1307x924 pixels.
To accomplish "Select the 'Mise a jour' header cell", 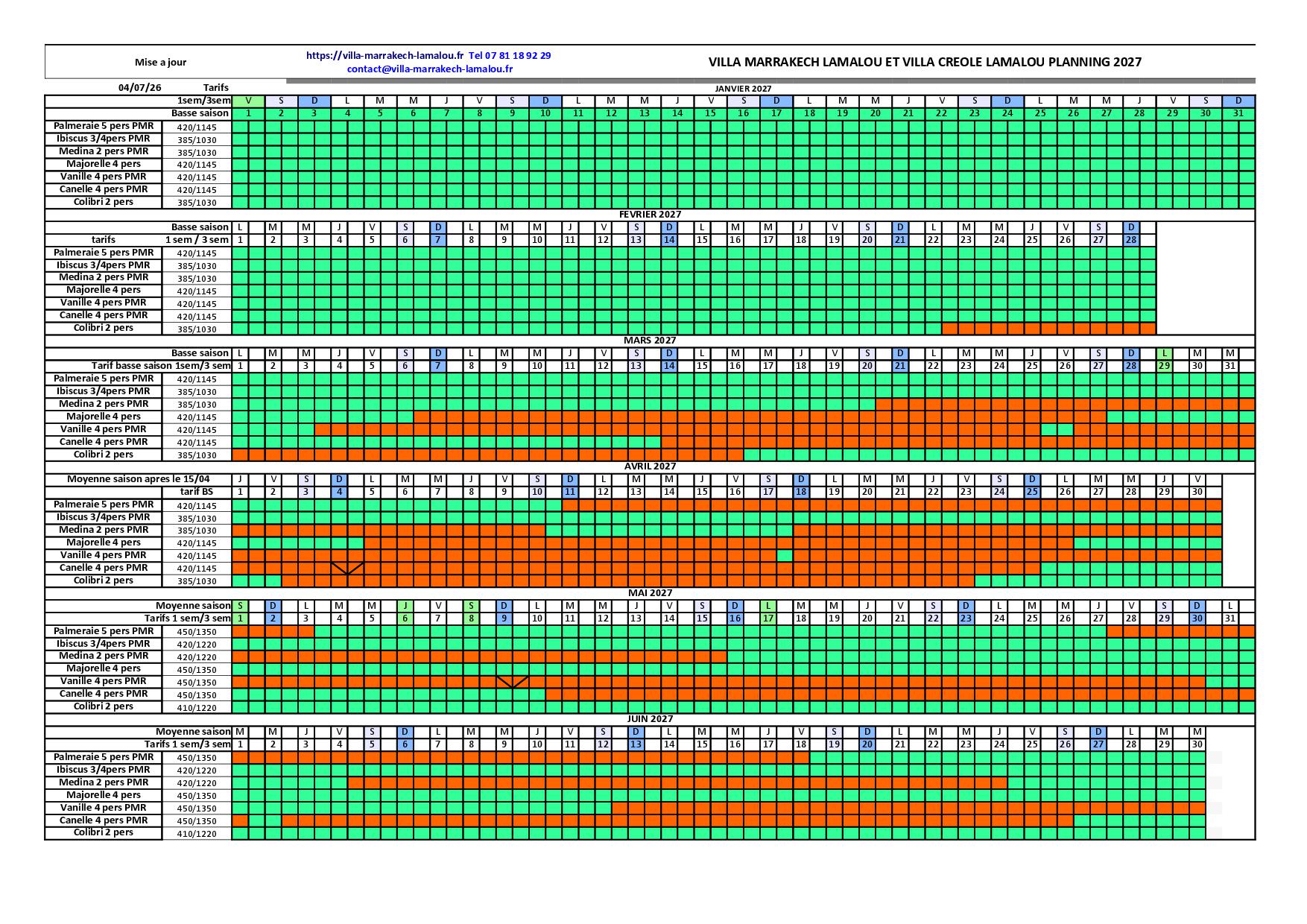I will 161,63.
